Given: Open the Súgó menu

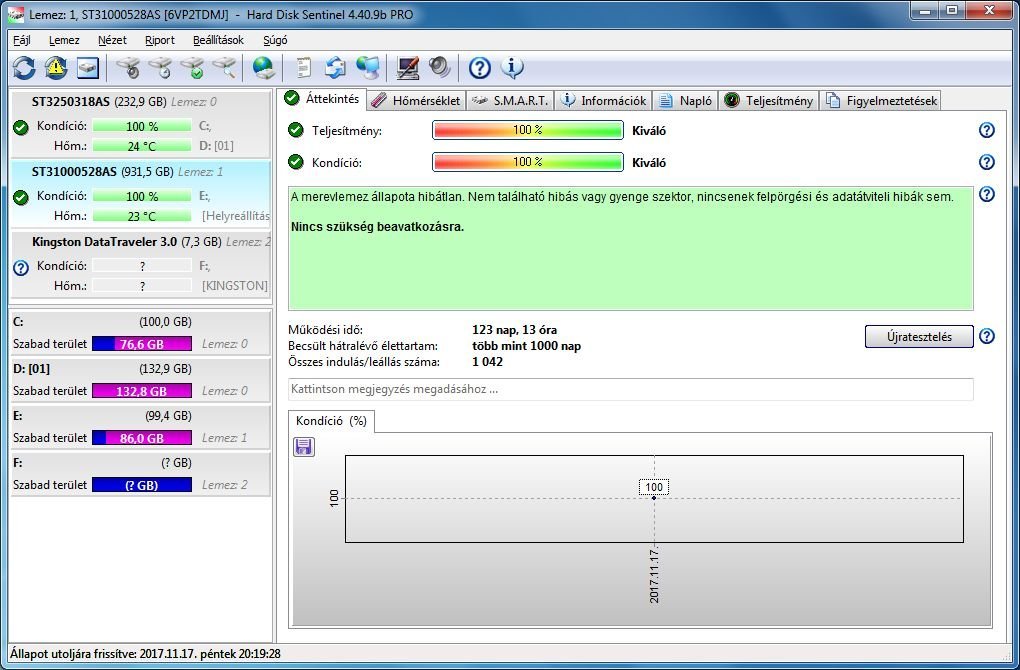Looking at the screenshot, I should (275, 40).
